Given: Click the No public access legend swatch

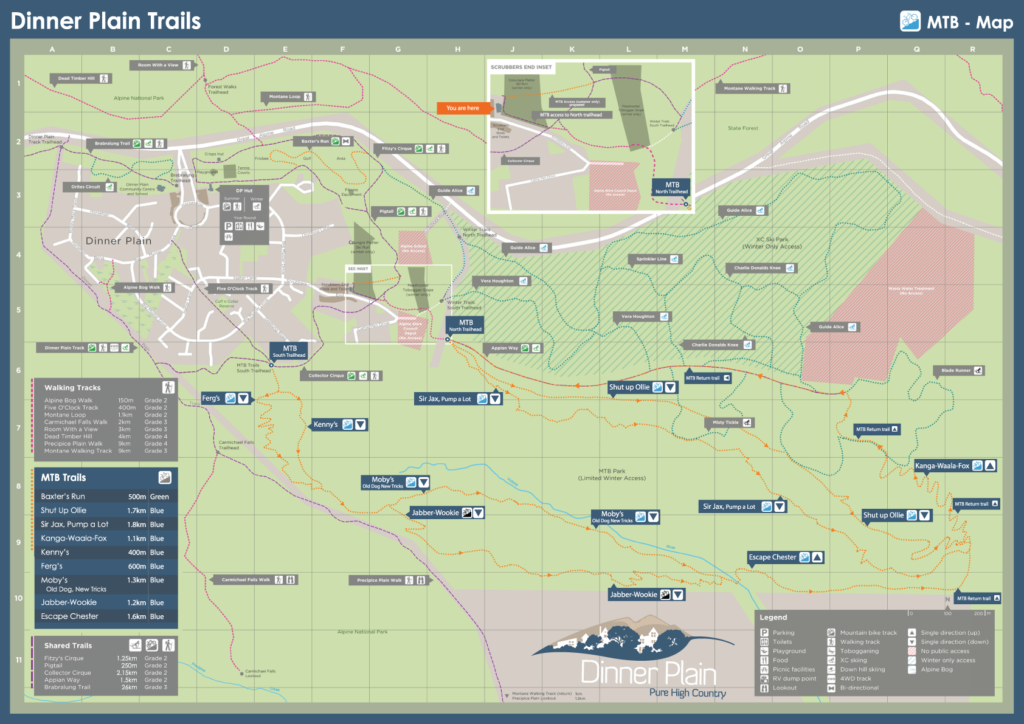Looking at the screenshot, I should 910,651.
